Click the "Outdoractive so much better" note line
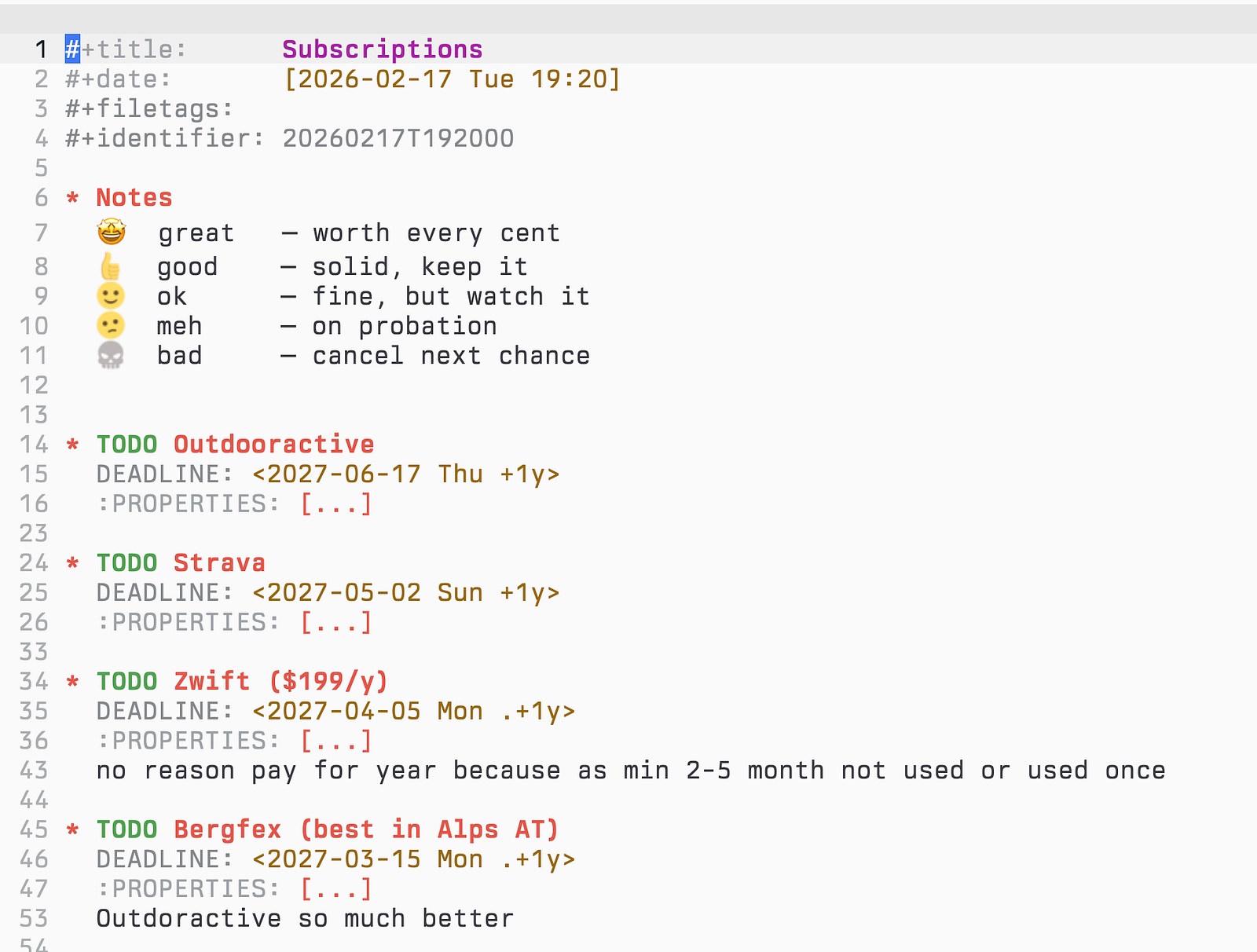 [x=306, y=919]
